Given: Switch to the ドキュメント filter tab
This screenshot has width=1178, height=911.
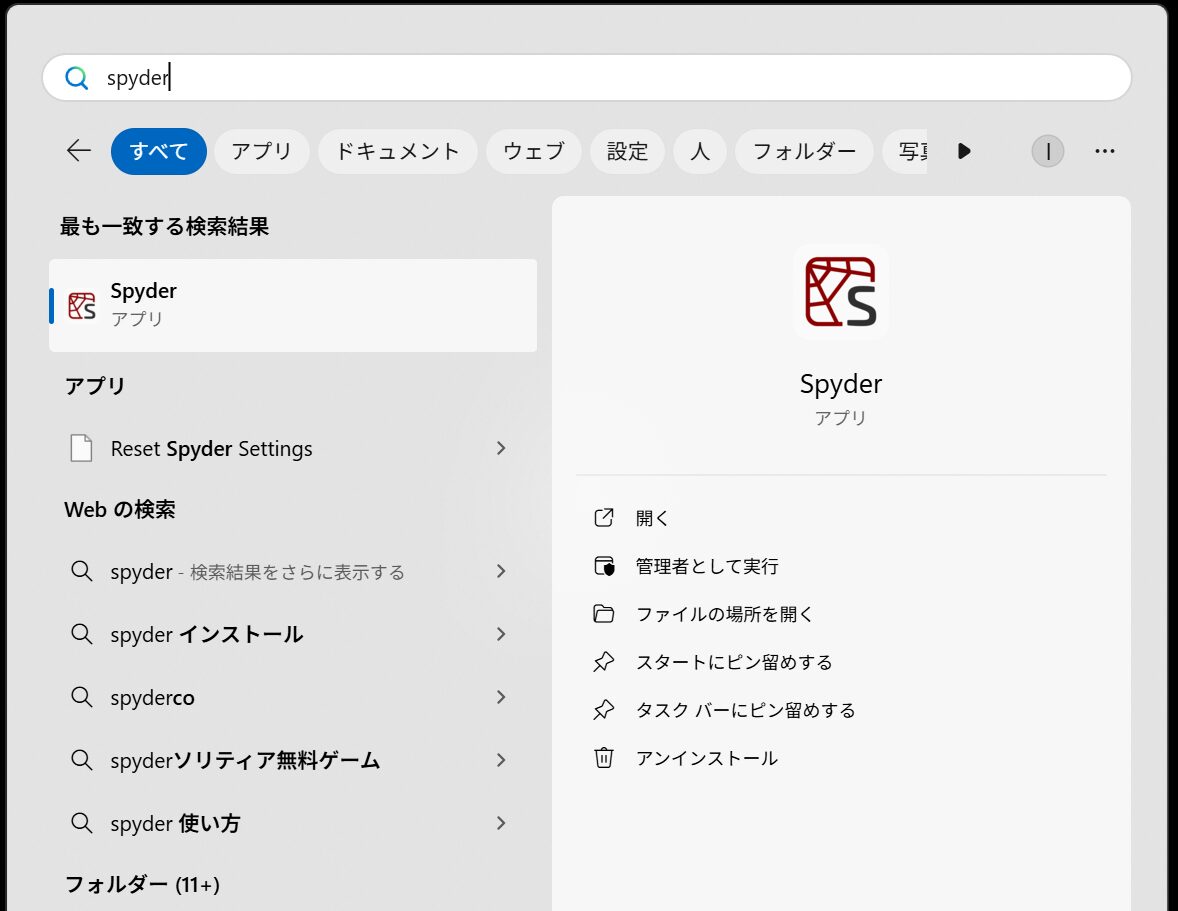Looking at the screenshot, I should tap(397, 151).
